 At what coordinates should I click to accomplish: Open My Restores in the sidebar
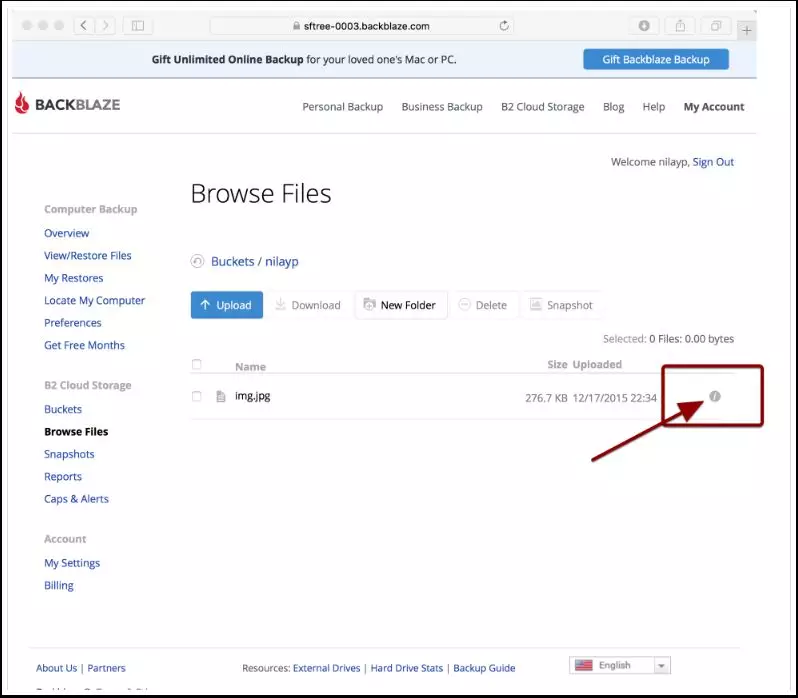coord(74,278)
